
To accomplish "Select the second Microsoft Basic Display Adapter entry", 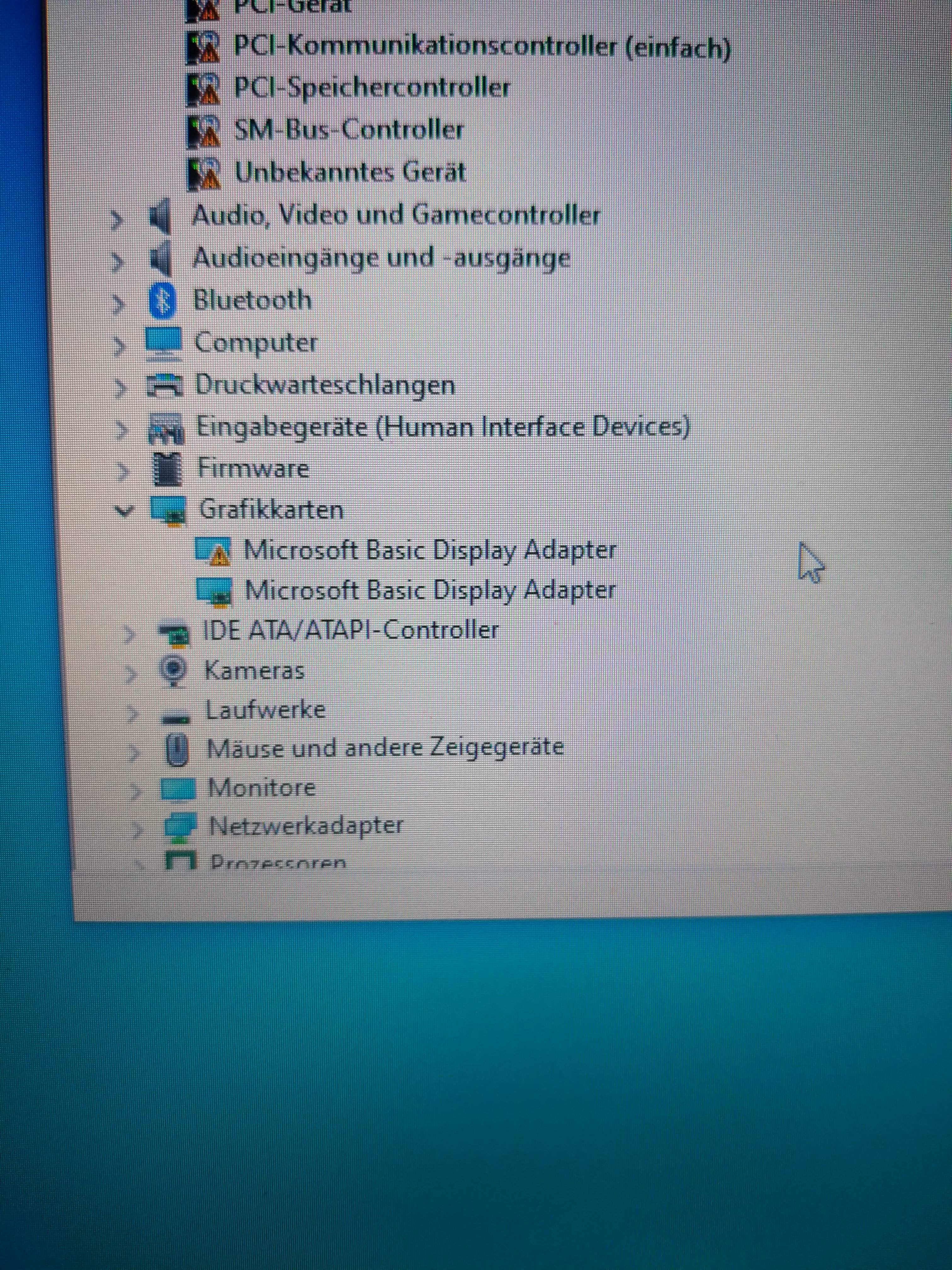I will click(x=430, y=590).
